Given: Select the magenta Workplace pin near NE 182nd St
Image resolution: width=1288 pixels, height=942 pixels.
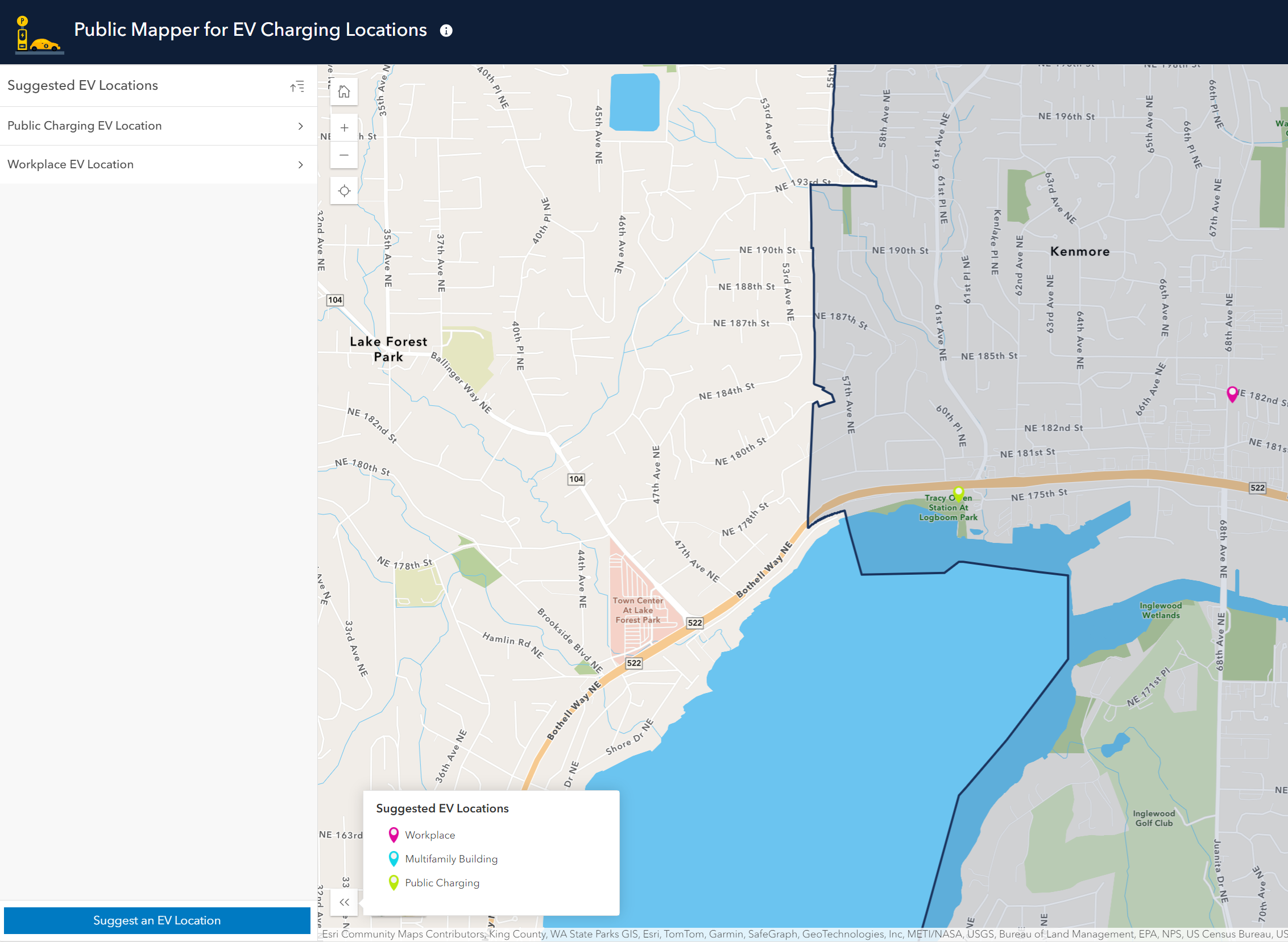Looking at the screenshot, I should click(1232, 393).
